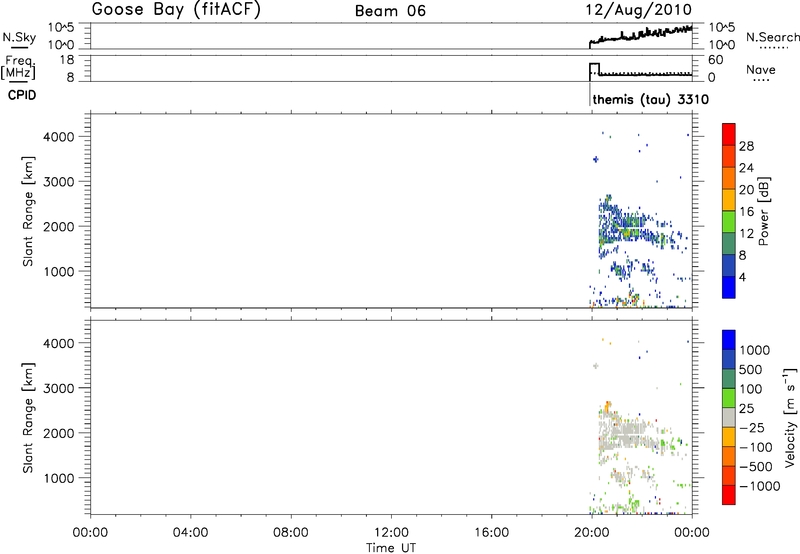Click the left-hand '10^5' noise axis label
Image resolution: width=800 pixels, height=554 pixels.
point(61,28)
